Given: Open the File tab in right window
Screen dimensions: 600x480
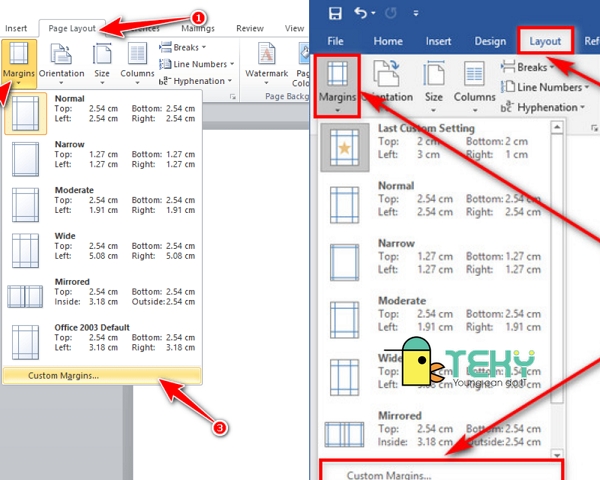Looking at the screenshot, I should tap(335, 41).
